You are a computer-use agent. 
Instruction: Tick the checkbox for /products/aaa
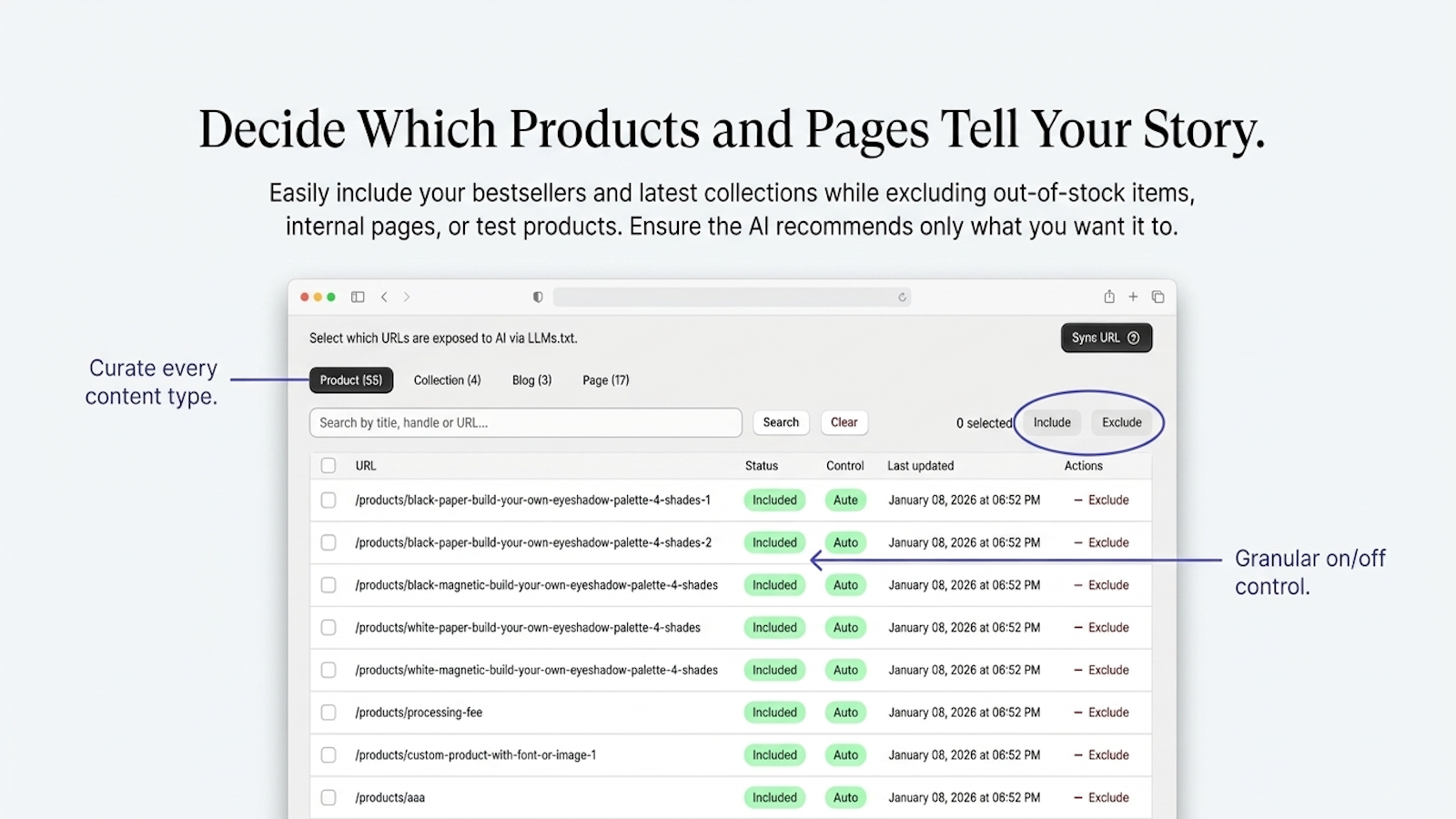(x=329, y=796)
